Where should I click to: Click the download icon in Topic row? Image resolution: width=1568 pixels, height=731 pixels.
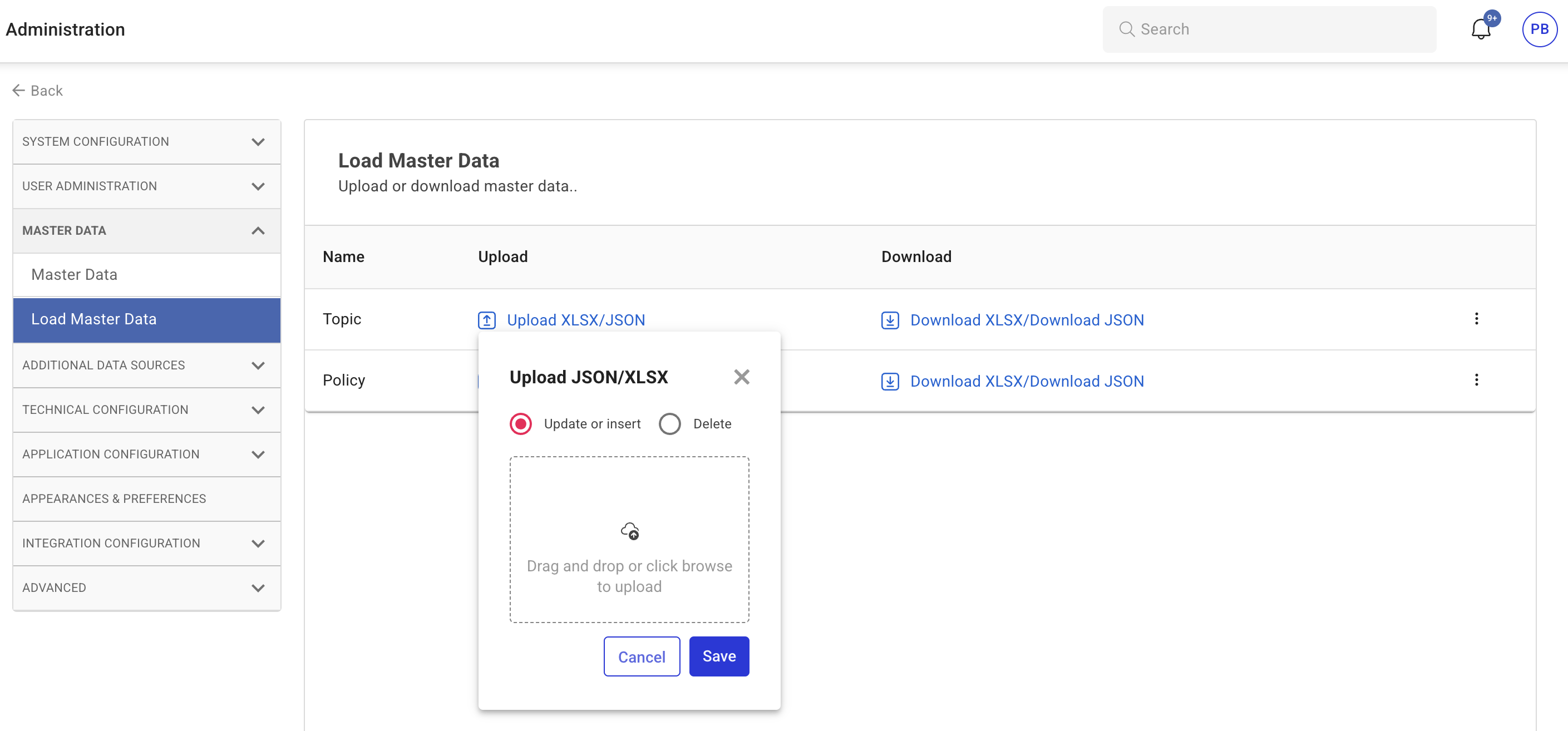(x=889, y=320)
